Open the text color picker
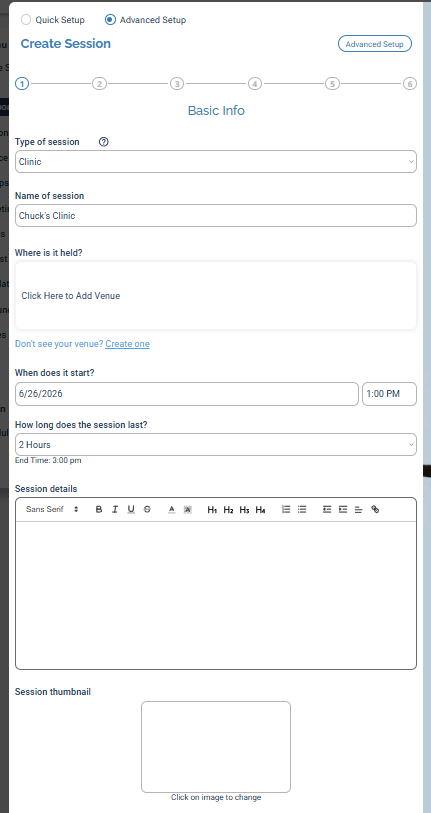This screenshot has width=431, height=813. [x=172, y=510]
